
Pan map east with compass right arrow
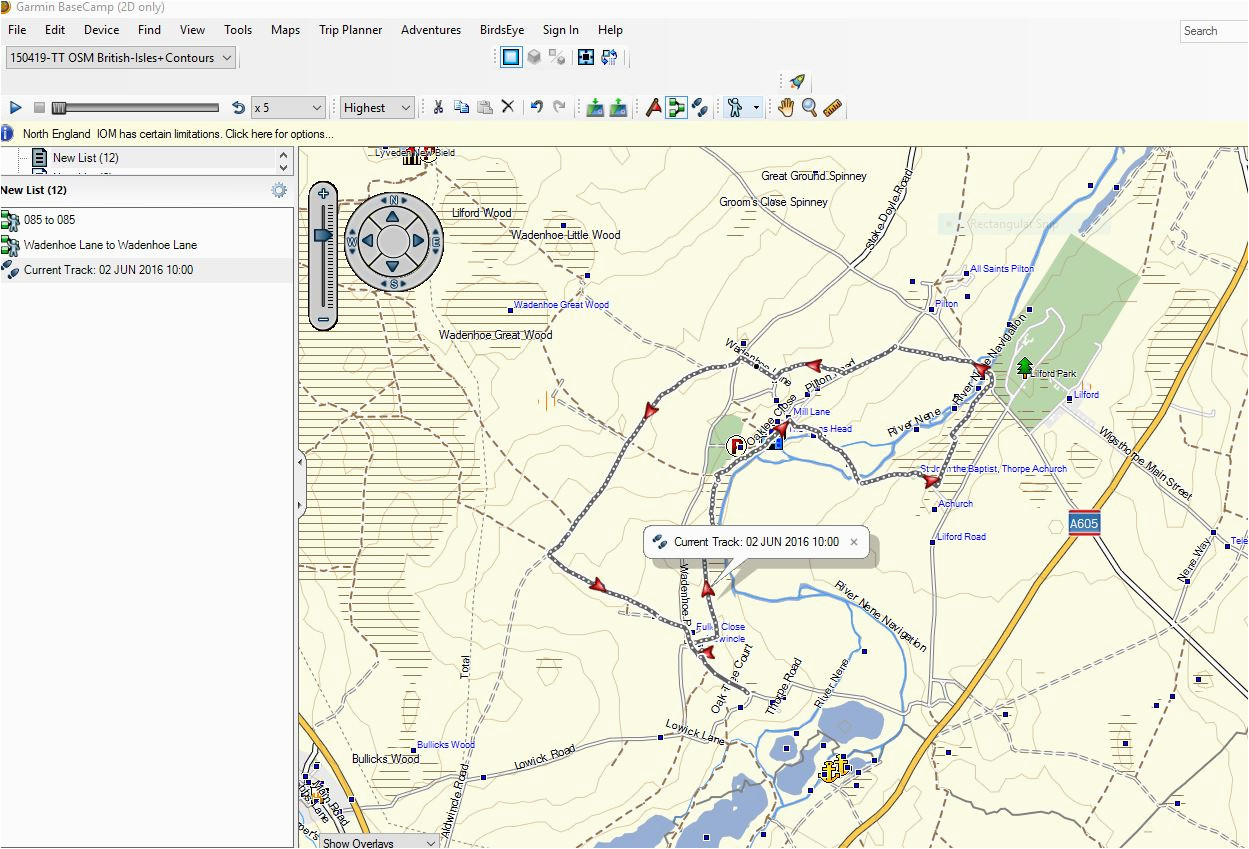[420, 241]
